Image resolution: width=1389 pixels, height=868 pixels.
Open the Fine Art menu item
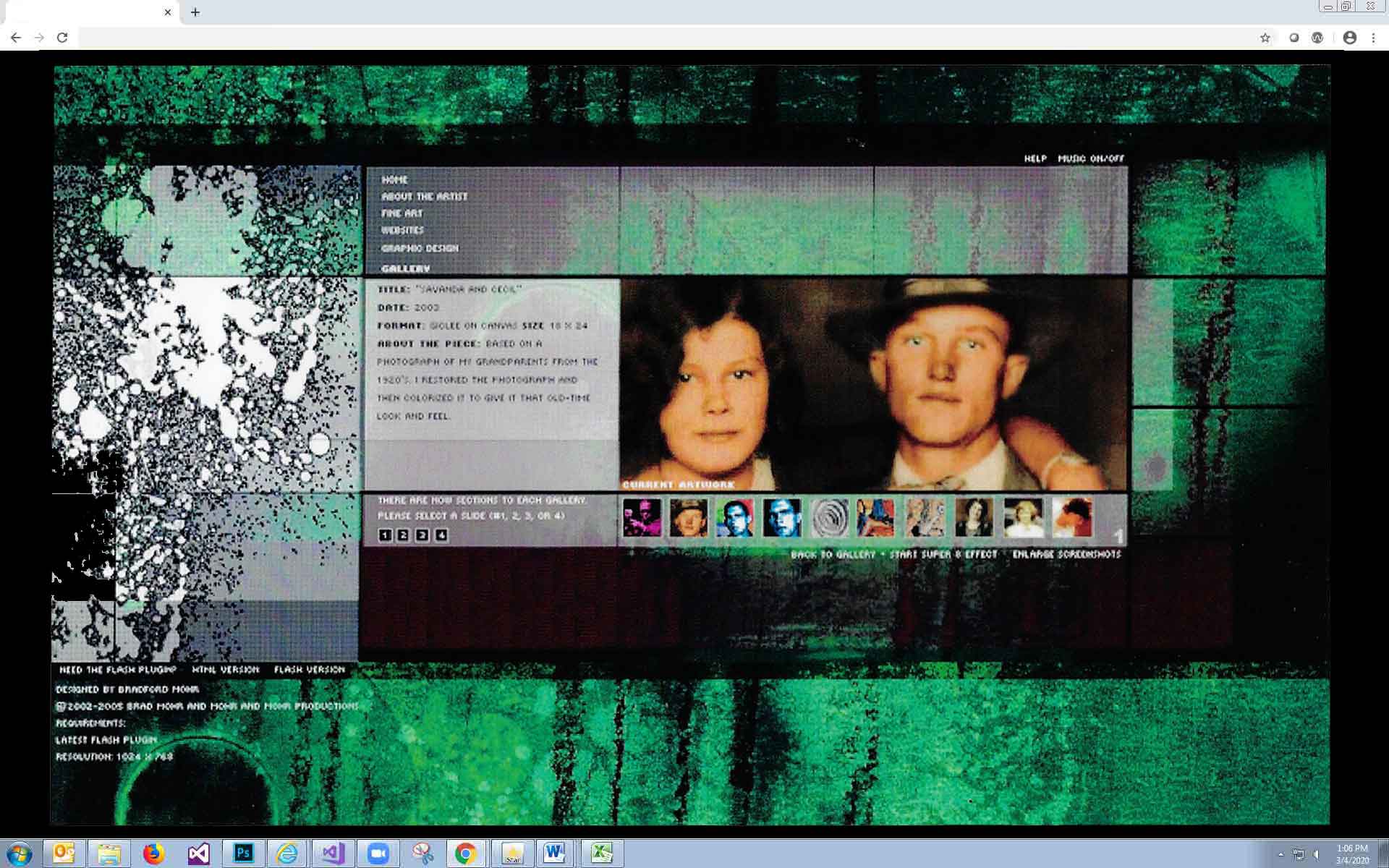coord(402,213)
